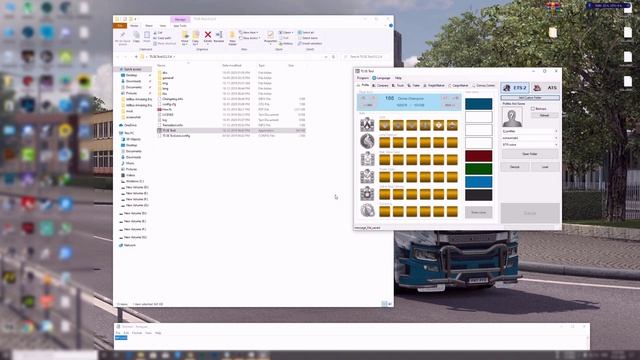Select TS SE Tool application file in Explorer
Image resolution: width=640 pixels, height=360 pixels.
(231, 131)
